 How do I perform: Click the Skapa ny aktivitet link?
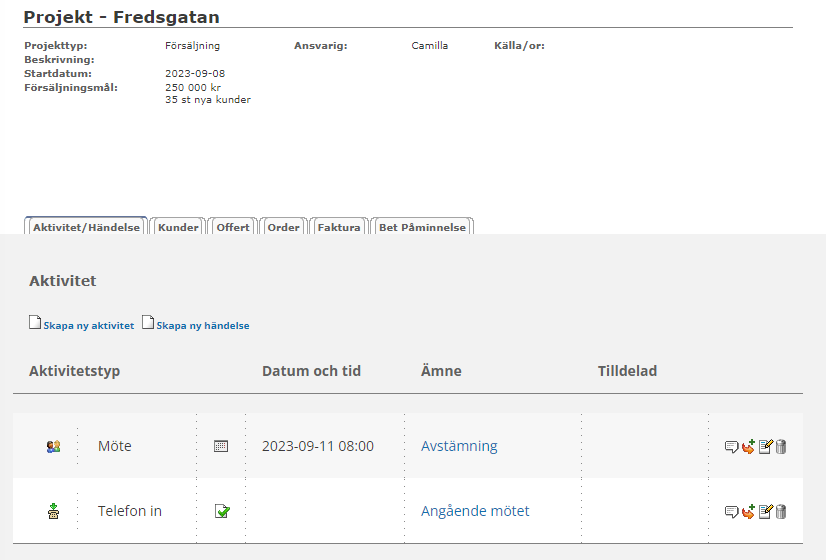(88, 326)
